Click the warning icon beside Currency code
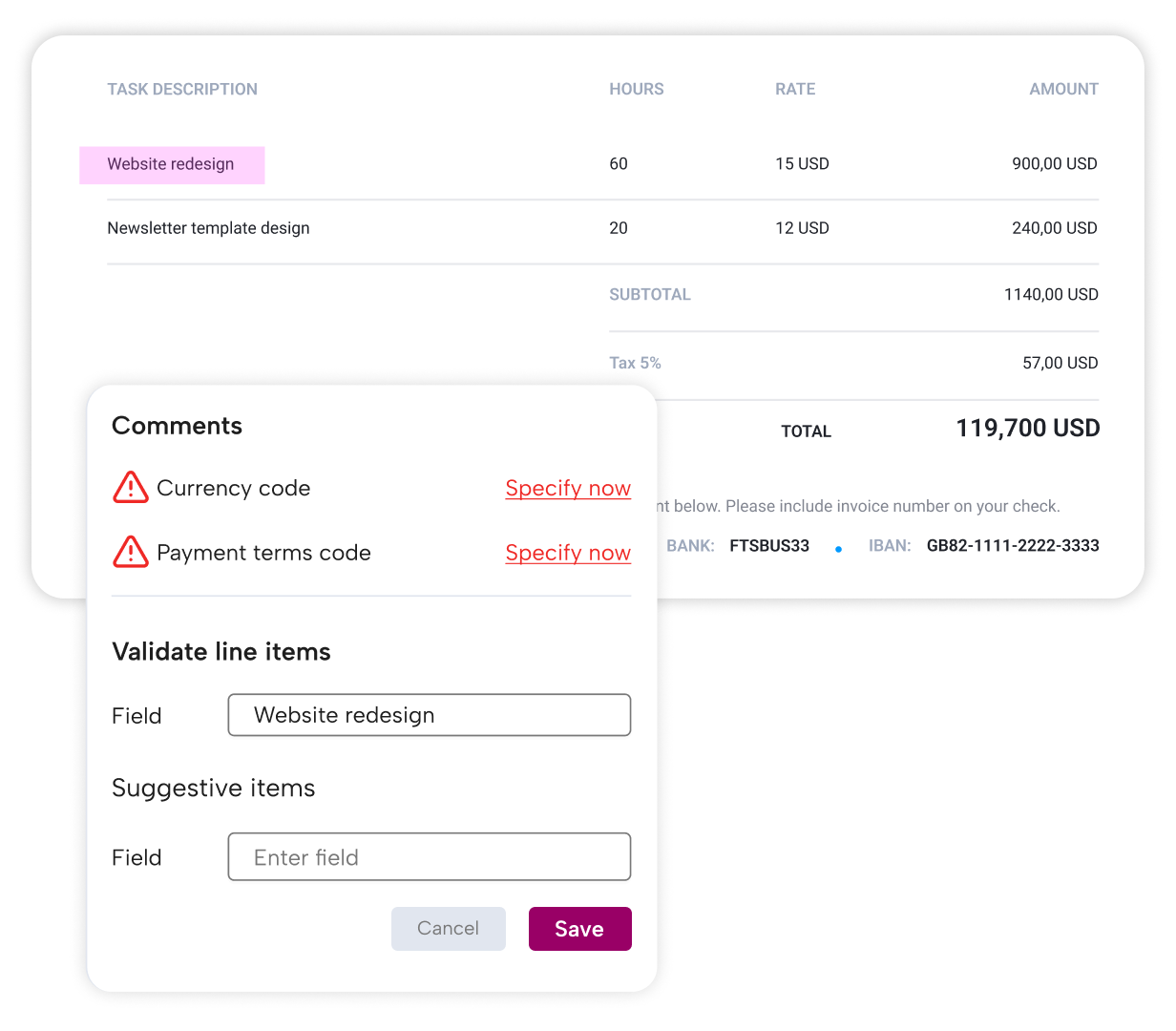The image size is (1176, 1031). pos(130,488)
